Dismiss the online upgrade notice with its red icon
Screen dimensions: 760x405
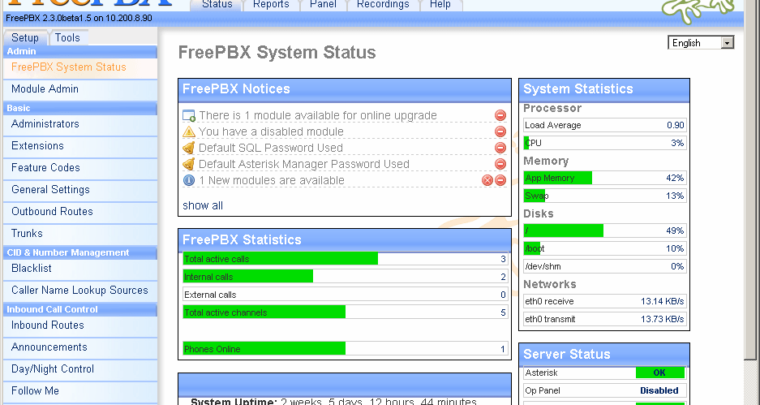pyautogui.click(x=500, y=116)
